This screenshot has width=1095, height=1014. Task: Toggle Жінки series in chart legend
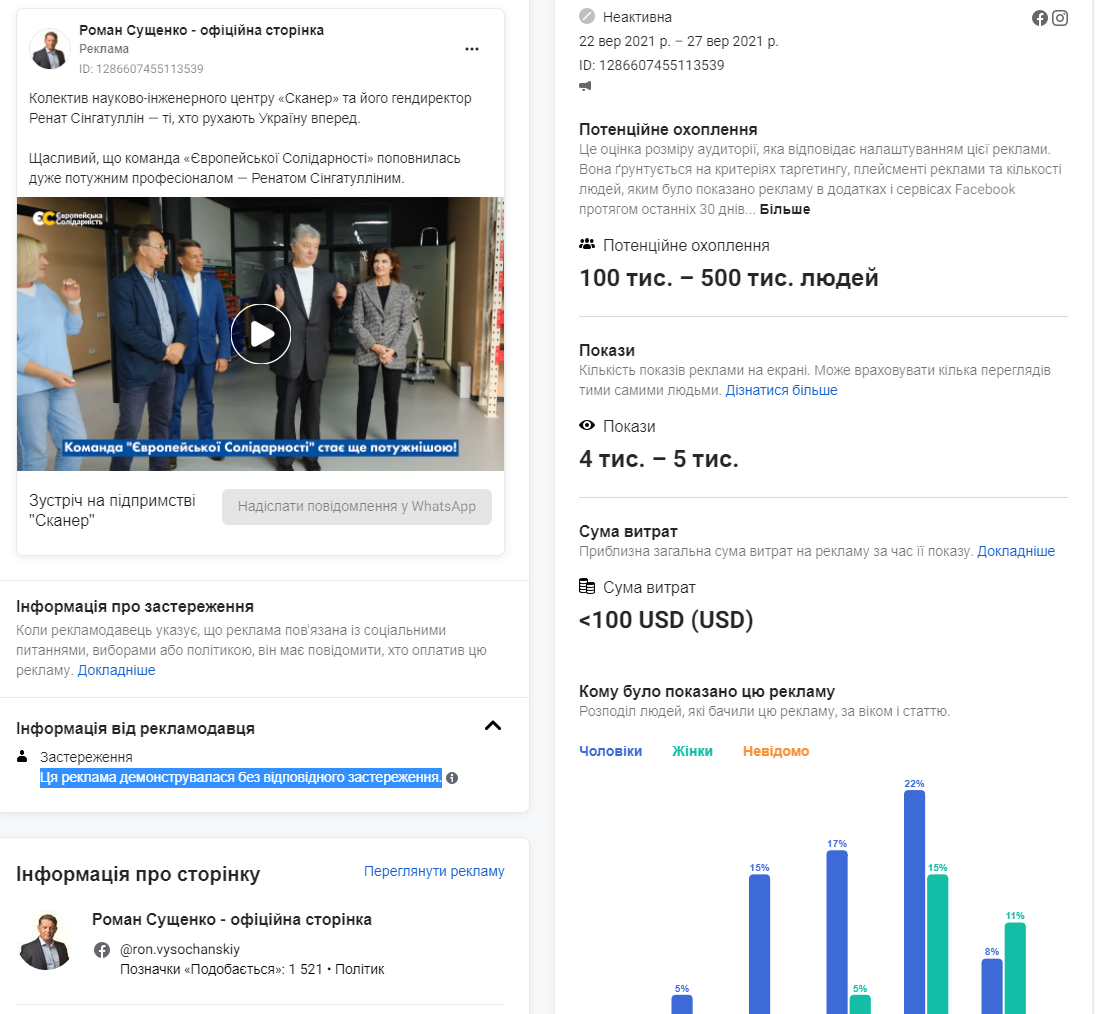tap(692, 751)
